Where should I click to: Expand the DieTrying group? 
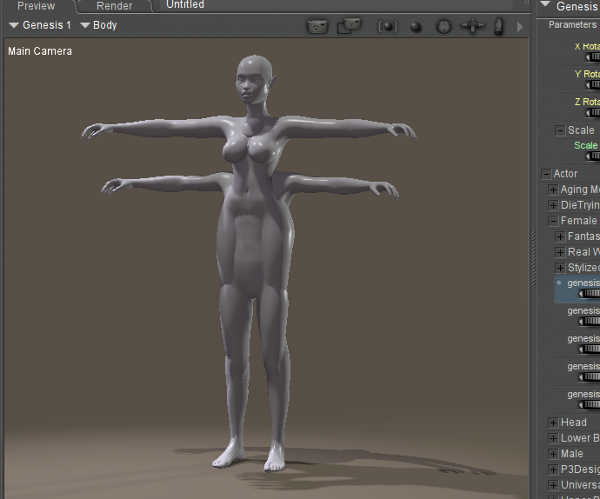(553, 205)
